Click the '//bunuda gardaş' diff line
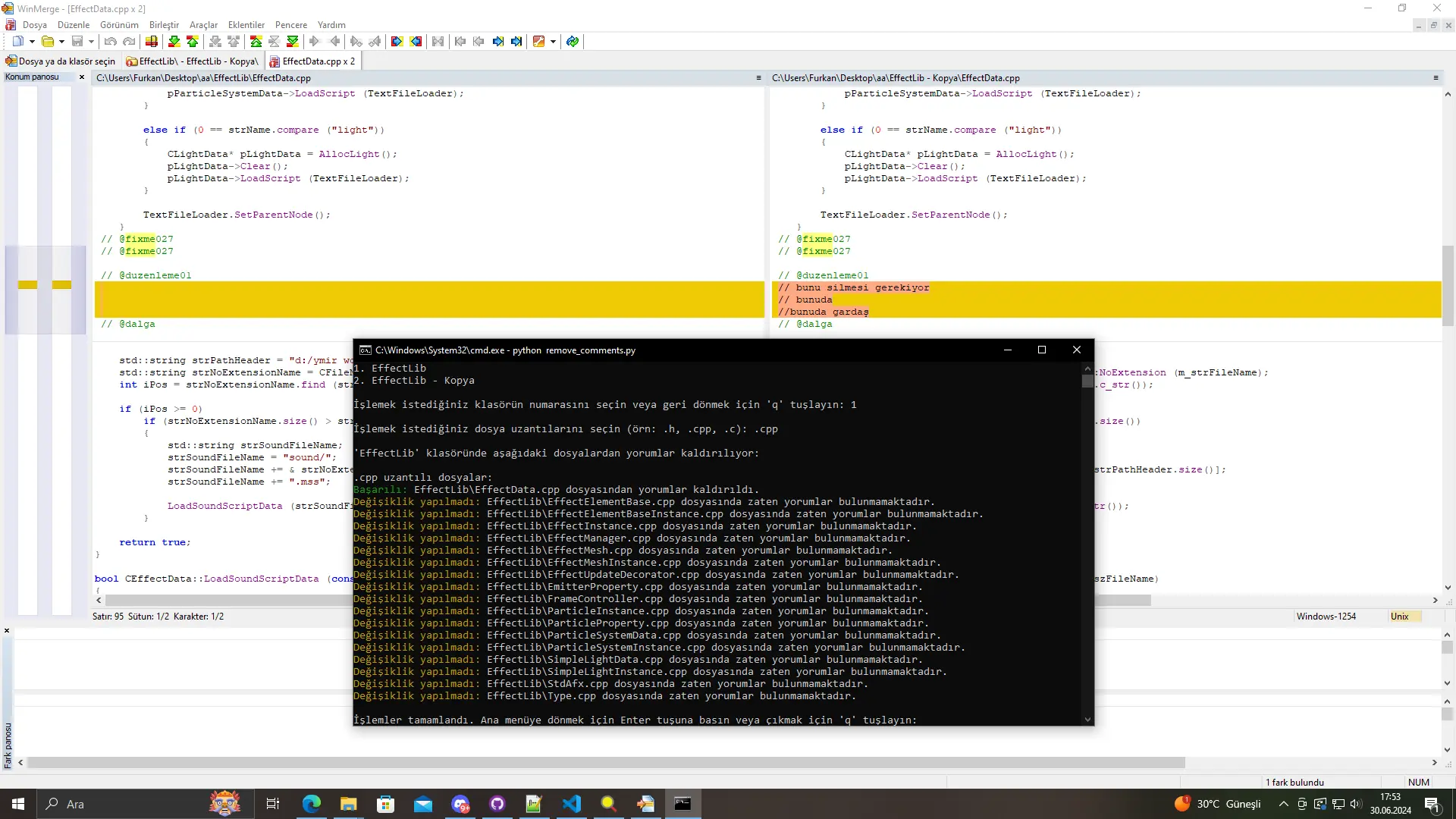 (x=824, y=312)
